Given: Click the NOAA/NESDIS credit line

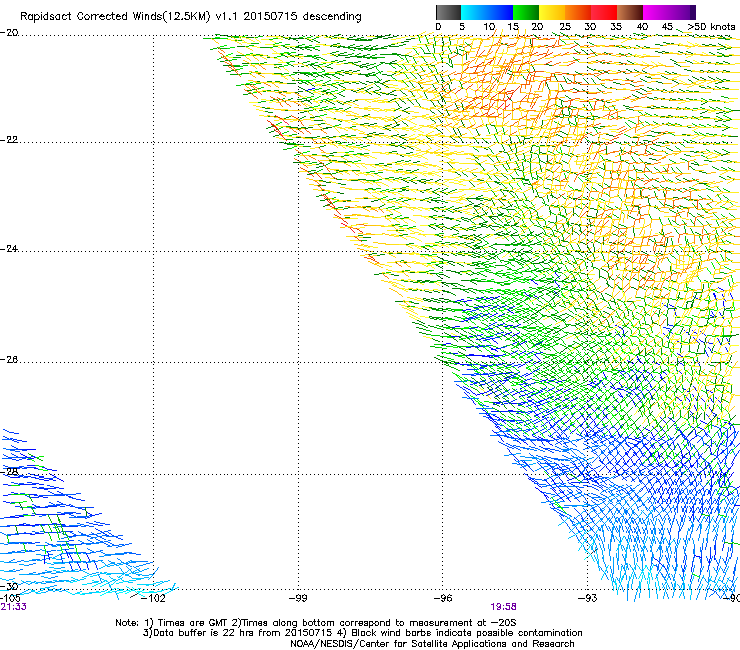Looking at the screenshot, I should 432,644.
